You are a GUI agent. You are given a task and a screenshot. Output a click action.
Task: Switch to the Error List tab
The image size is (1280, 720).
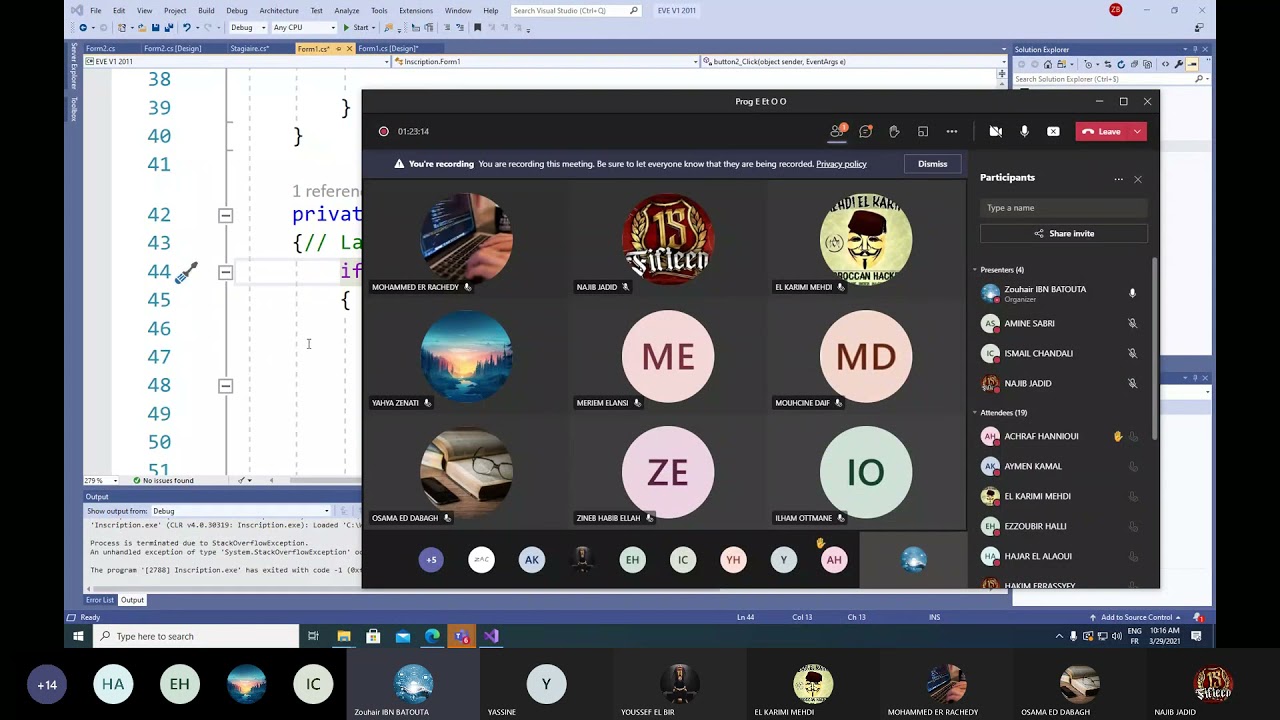click(100, 600)
